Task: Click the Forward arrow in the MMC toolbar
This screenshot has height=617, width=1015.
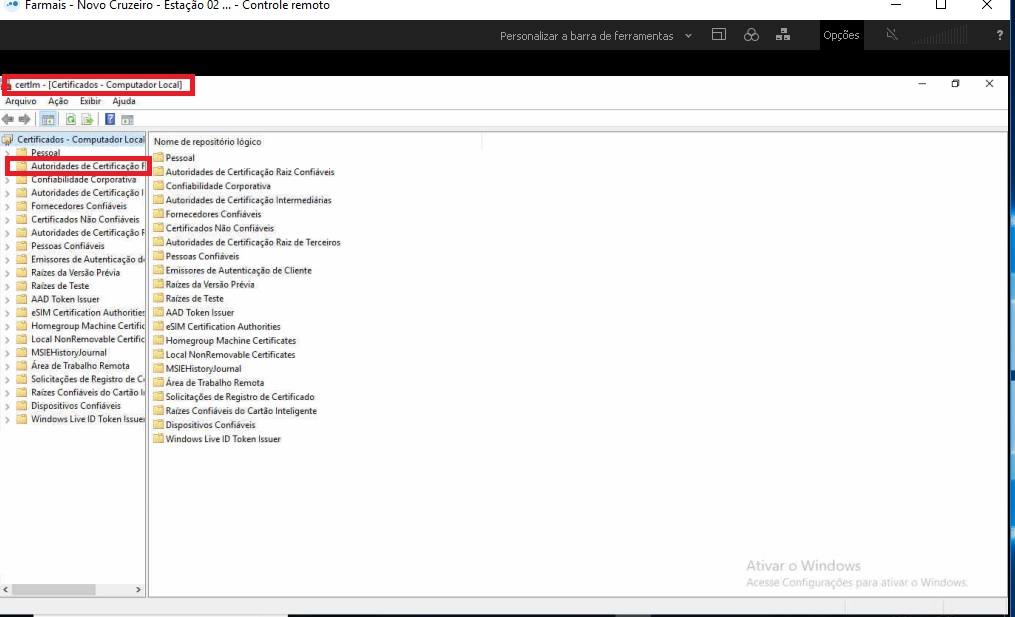Action: coord(24,120)
